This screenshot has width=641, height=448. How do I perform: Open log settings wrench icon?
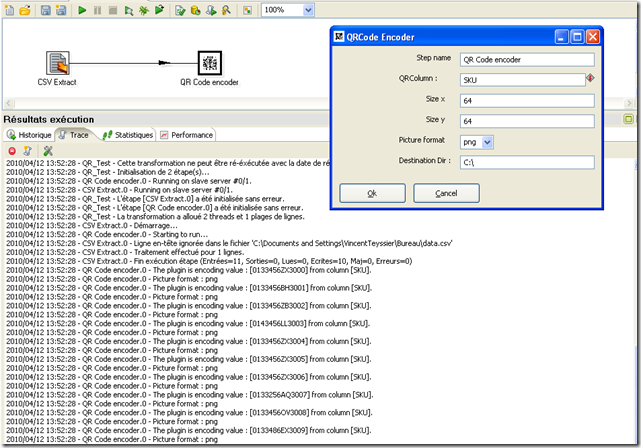coord(48,151)
